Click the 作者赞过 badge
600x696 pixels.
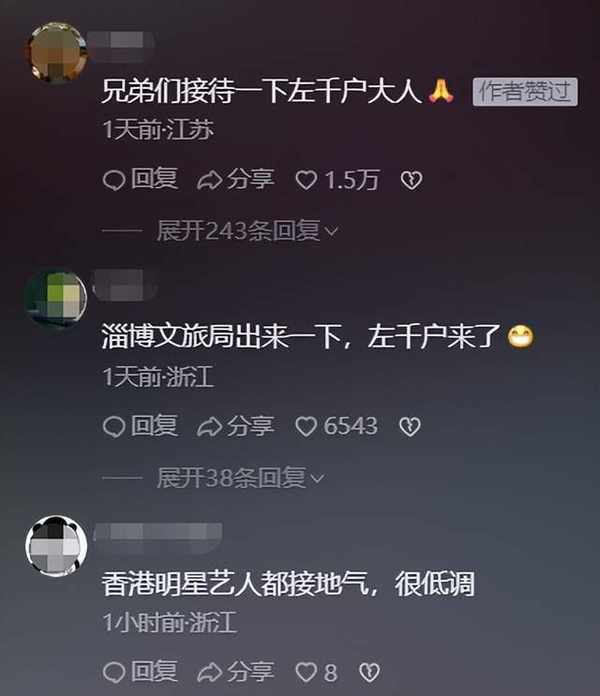(525, 91)
